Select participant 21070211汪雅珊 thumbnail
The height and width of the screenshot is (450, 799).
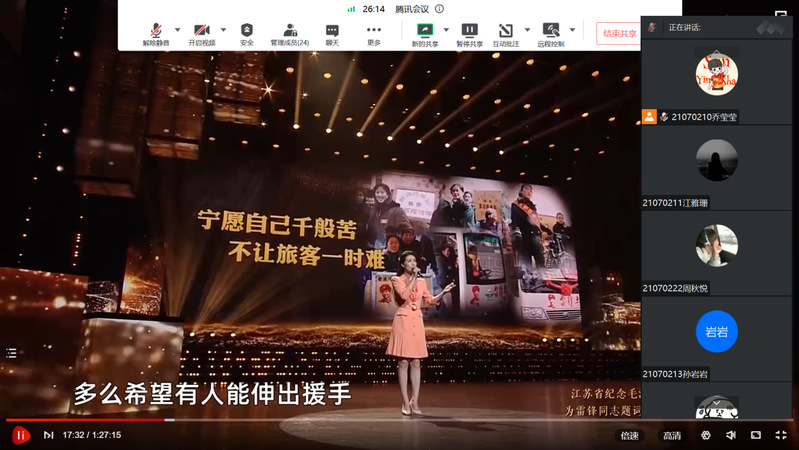(x=716, y=167)
